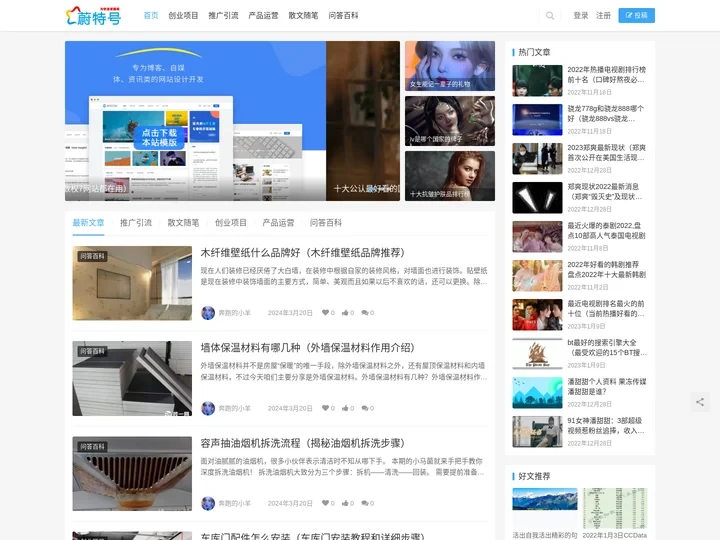This screenshot has width=720, height=540.
Task: Switch to 散文随笔 tab in article list
Action: tap(183, 223)
